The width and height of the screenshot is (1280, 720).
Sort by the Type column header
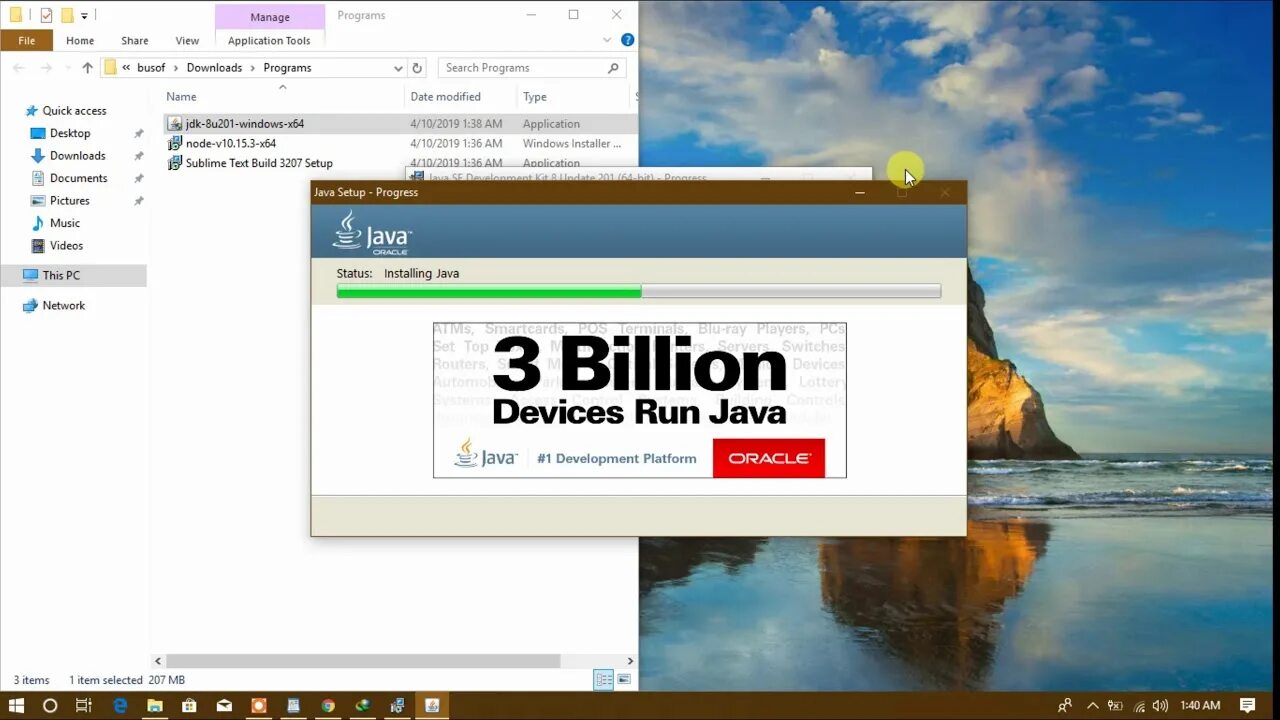535,97
